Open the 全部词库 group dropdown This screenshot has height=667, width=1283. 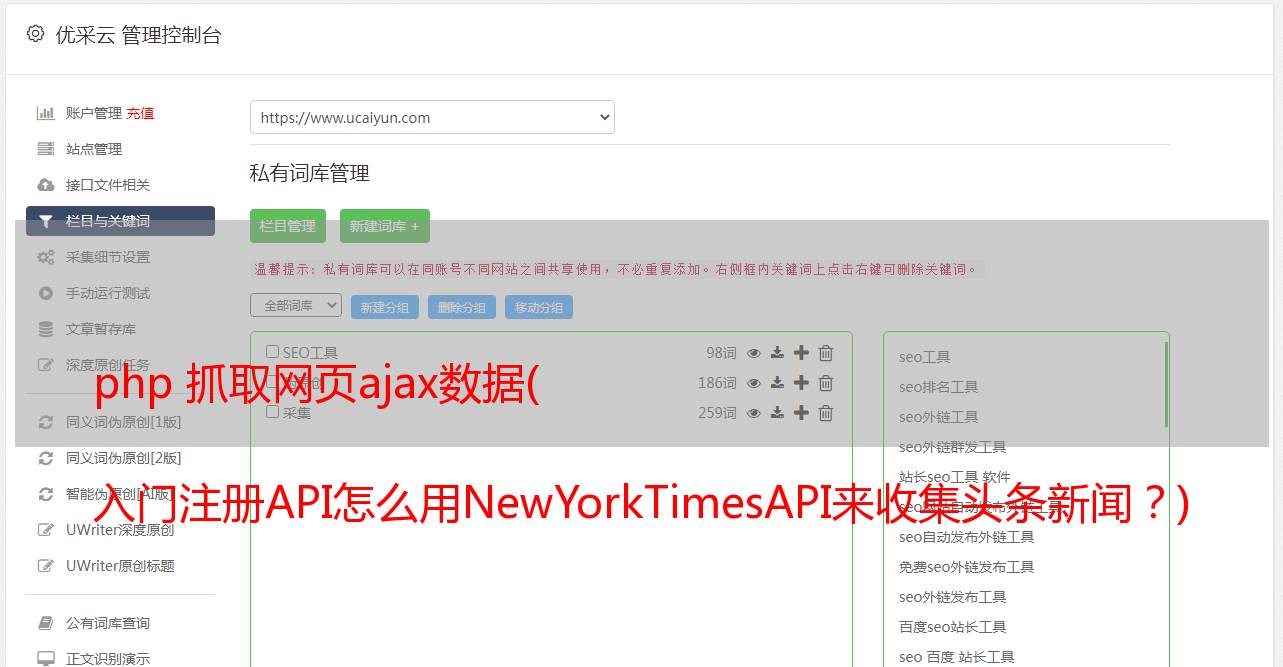tap(296, 305)
